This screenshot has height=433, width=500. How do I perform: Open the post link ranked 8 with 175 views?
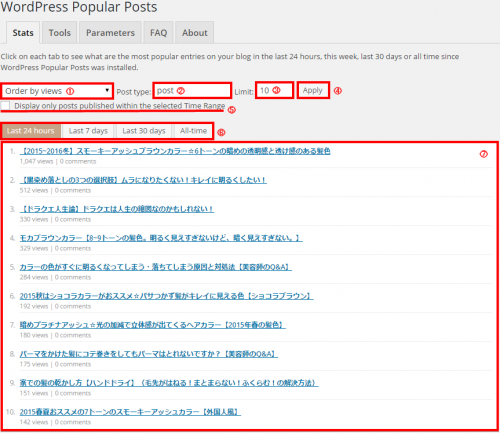[x=149, y=354]
